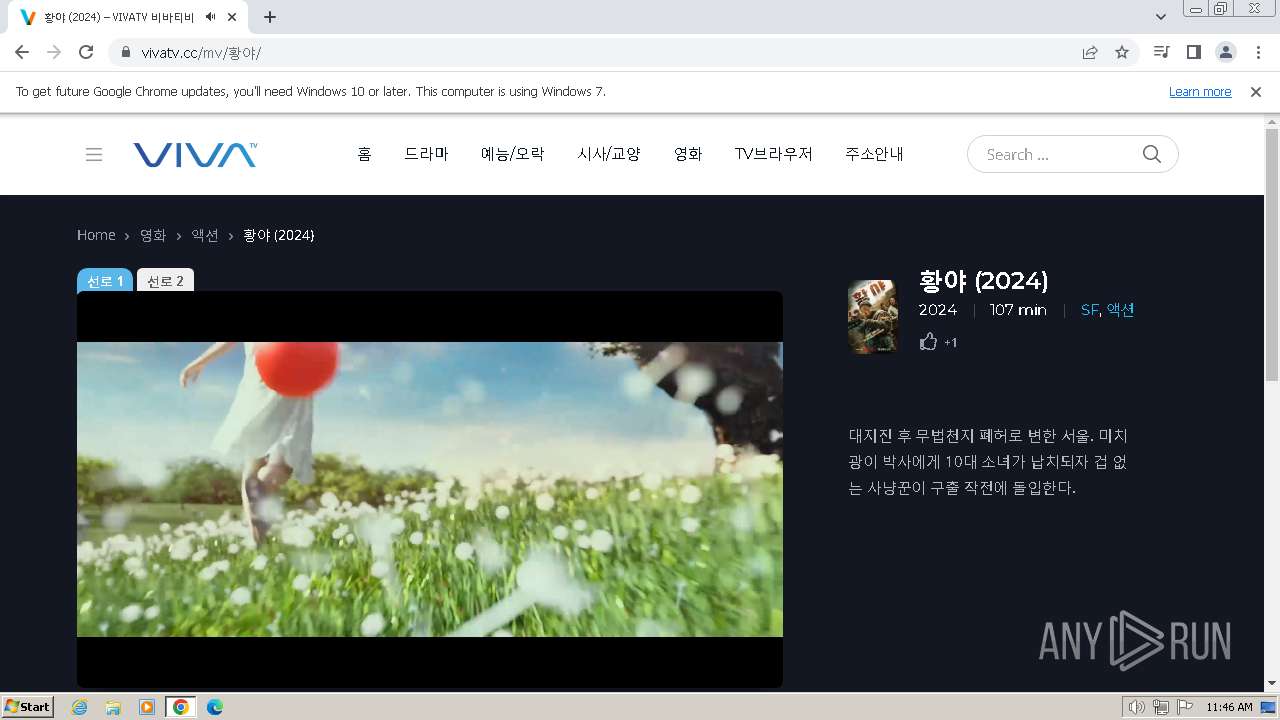The width and height of the screenshot is (1280, 720).
Task: Open the TV브라우저 menu item
Action: tap(774, 154)
